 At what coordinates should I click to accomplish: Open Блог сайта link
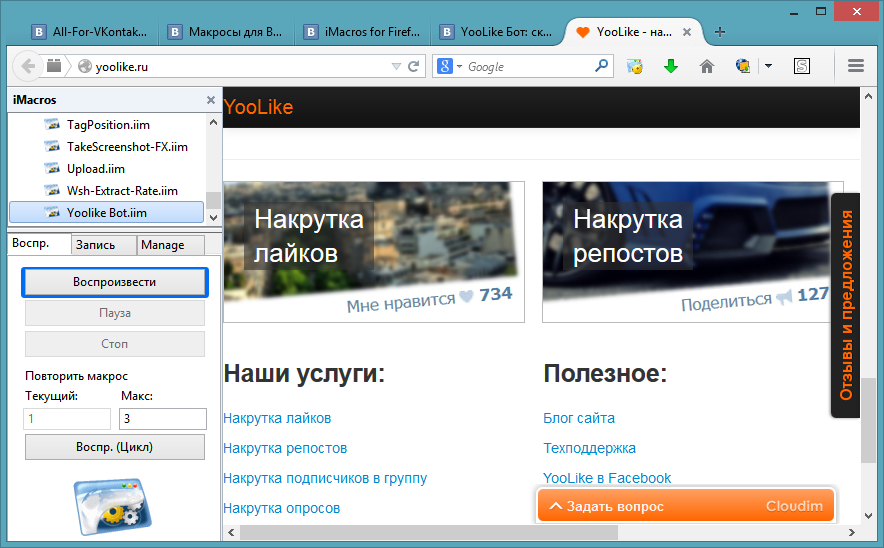click(579, 418)
